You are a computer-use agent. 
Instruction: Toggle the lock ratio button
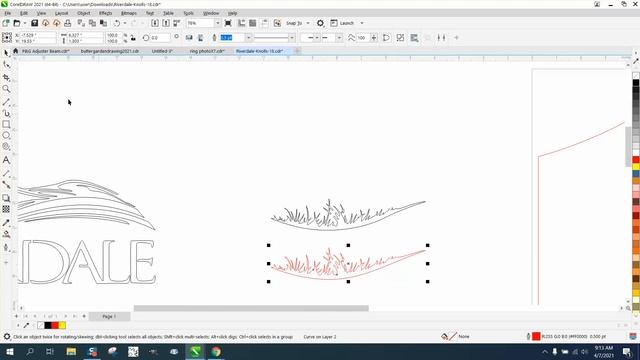133,38
